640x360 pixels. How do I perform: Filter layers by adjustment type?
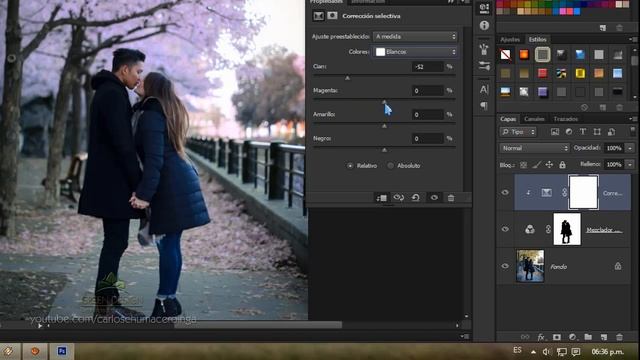(569, 132)
